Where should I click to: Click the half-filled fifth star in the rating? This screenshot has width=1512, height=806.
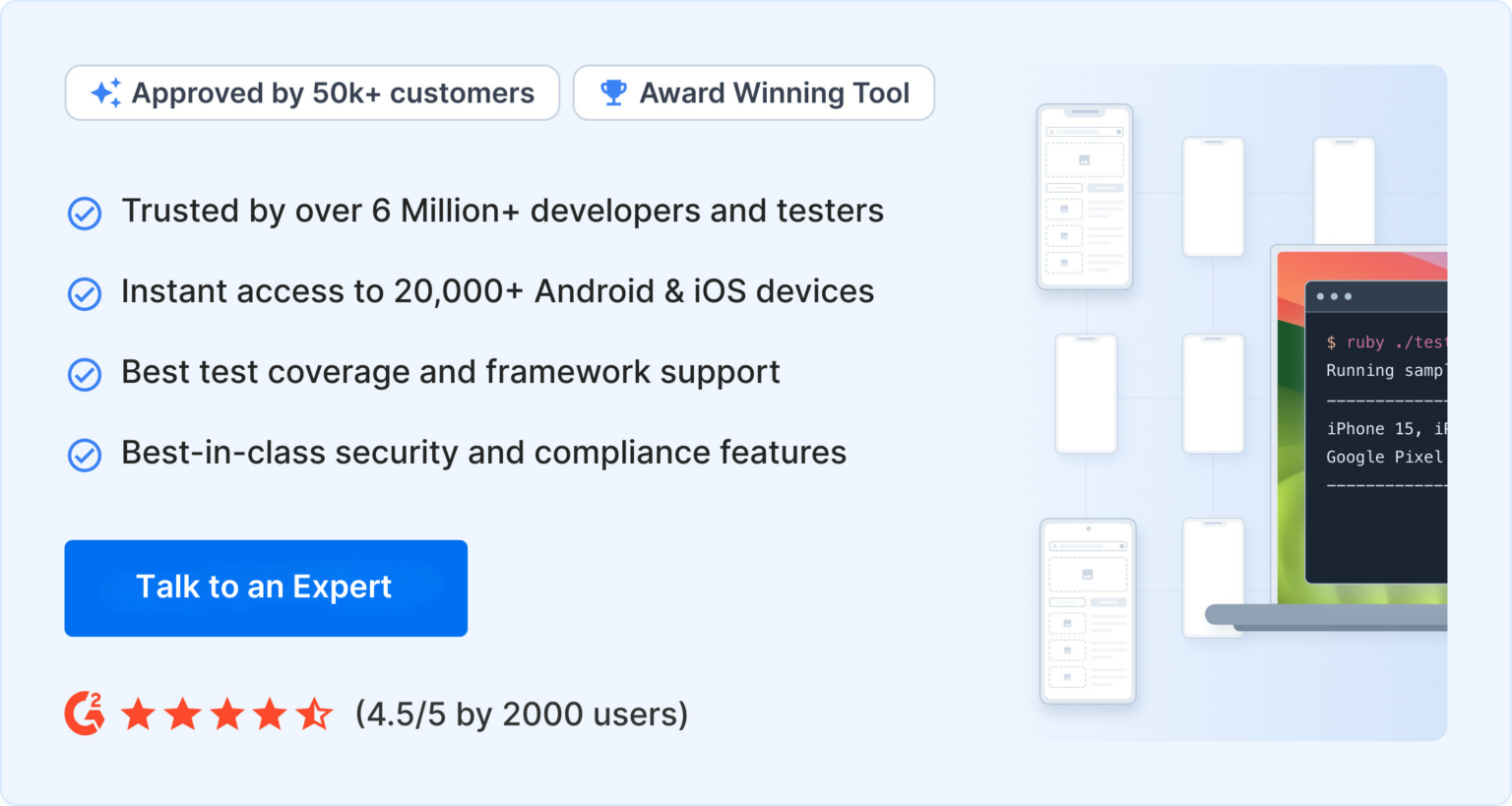click(317, 713)
